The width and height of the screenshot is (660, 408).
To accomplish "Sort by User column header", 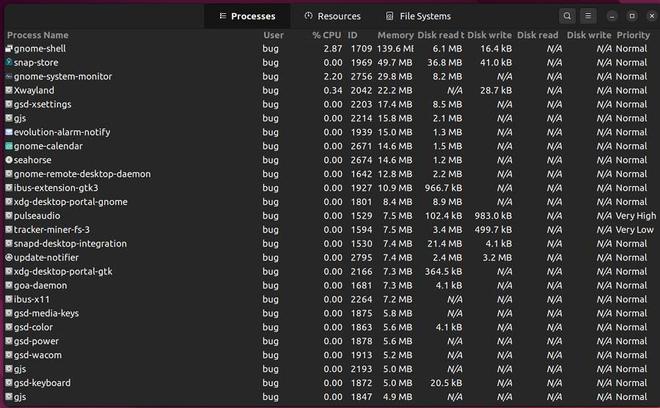I will click(x=274, y=35).
